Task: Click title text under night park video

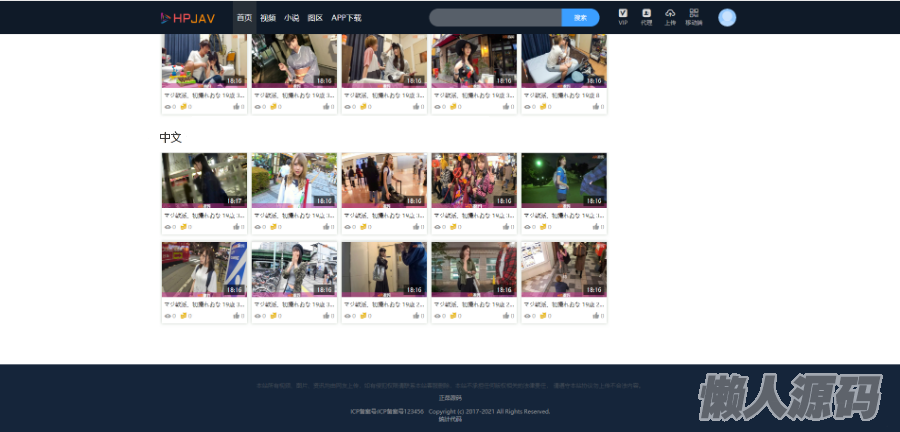Action: click(x=564, y=216)
